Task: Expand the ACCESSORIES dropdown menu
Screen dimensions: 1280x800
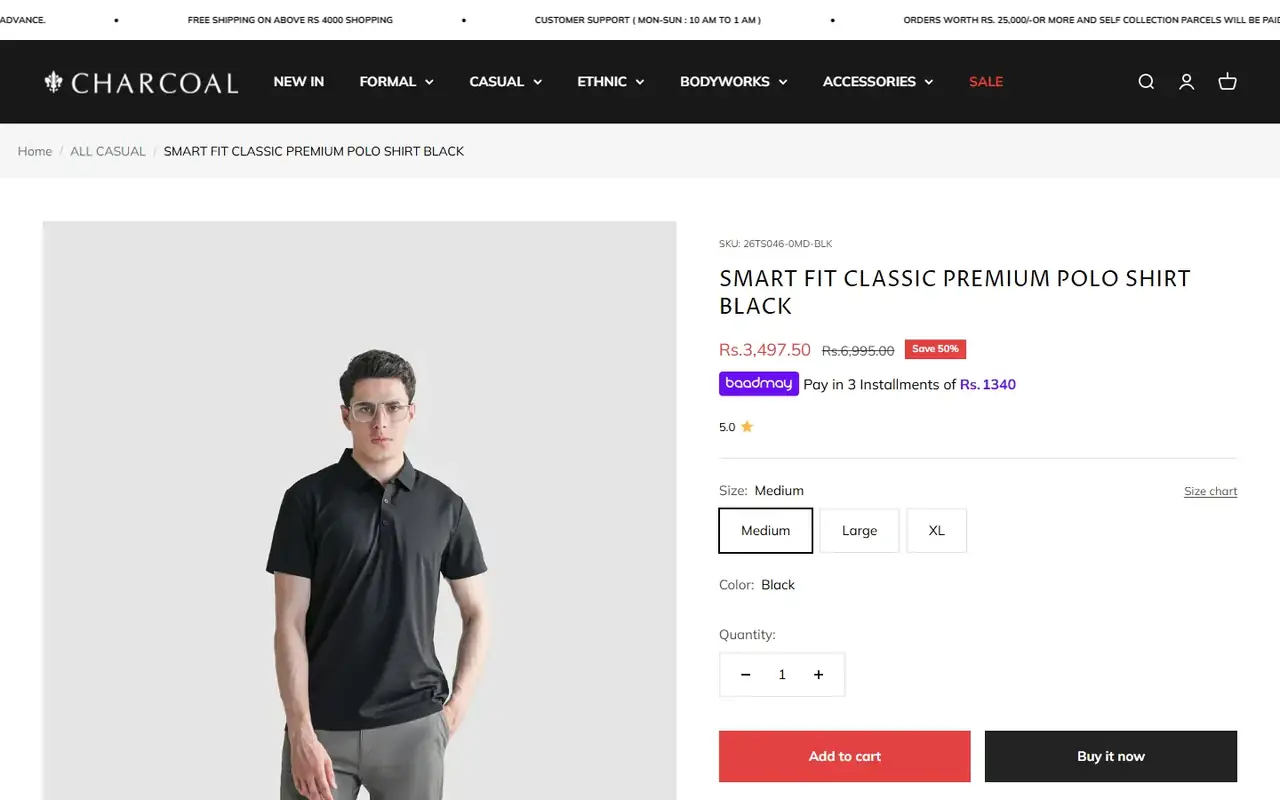Action: [x=877, y=82]
